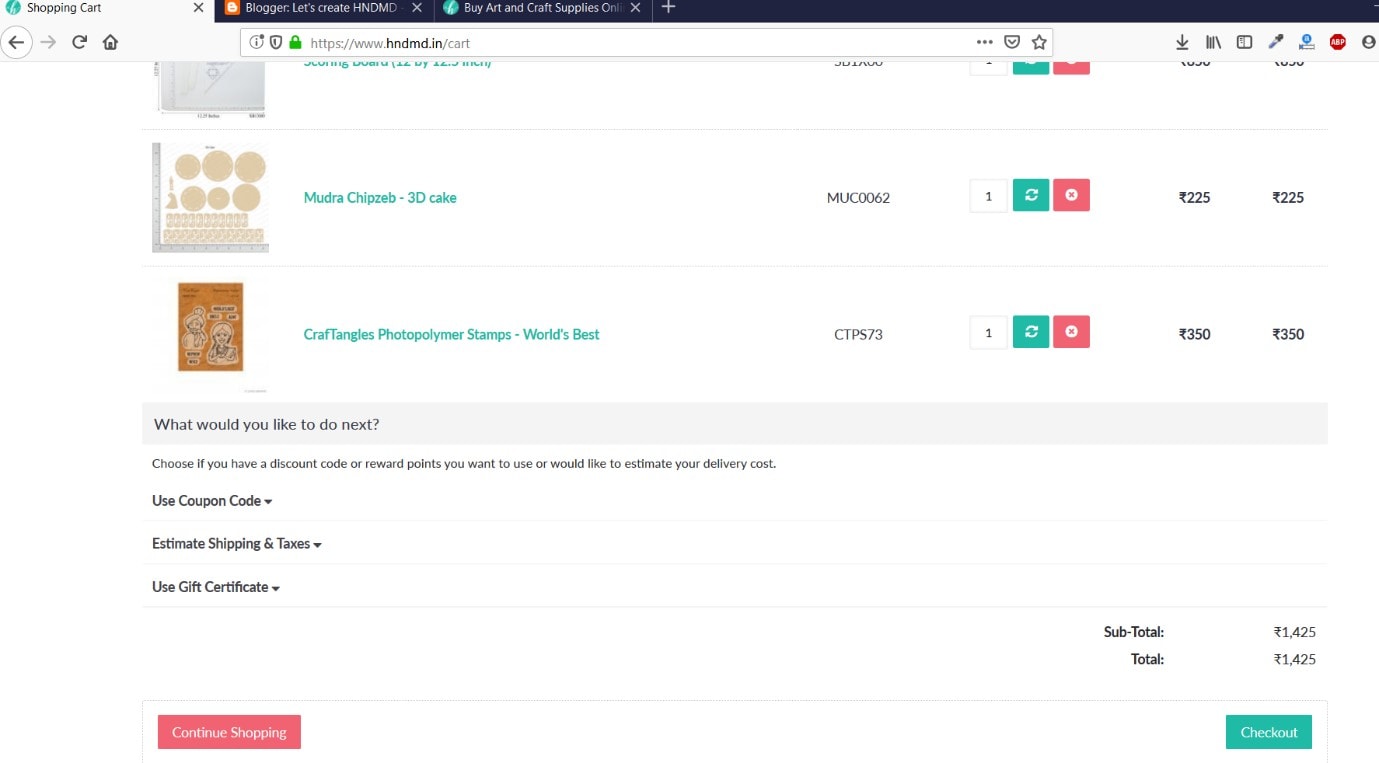Proceed with the Checkout button
The width and height of the screenshot is (1379, 763).
pos(1269,732)
